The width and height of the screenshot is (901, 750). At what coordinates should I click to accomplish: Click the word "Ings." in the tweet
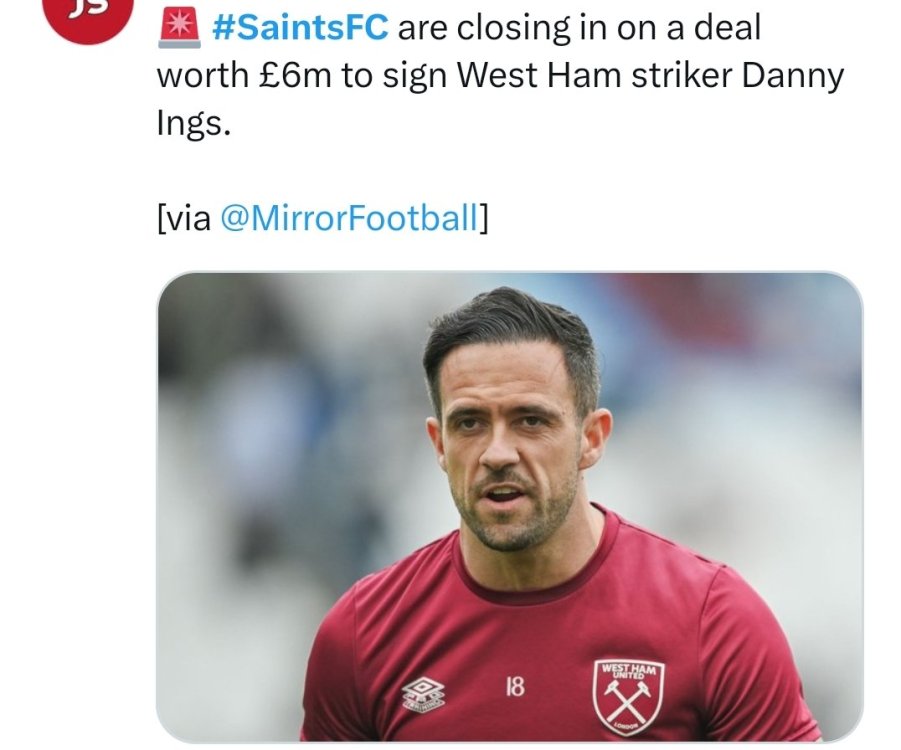tap(193, 128)
